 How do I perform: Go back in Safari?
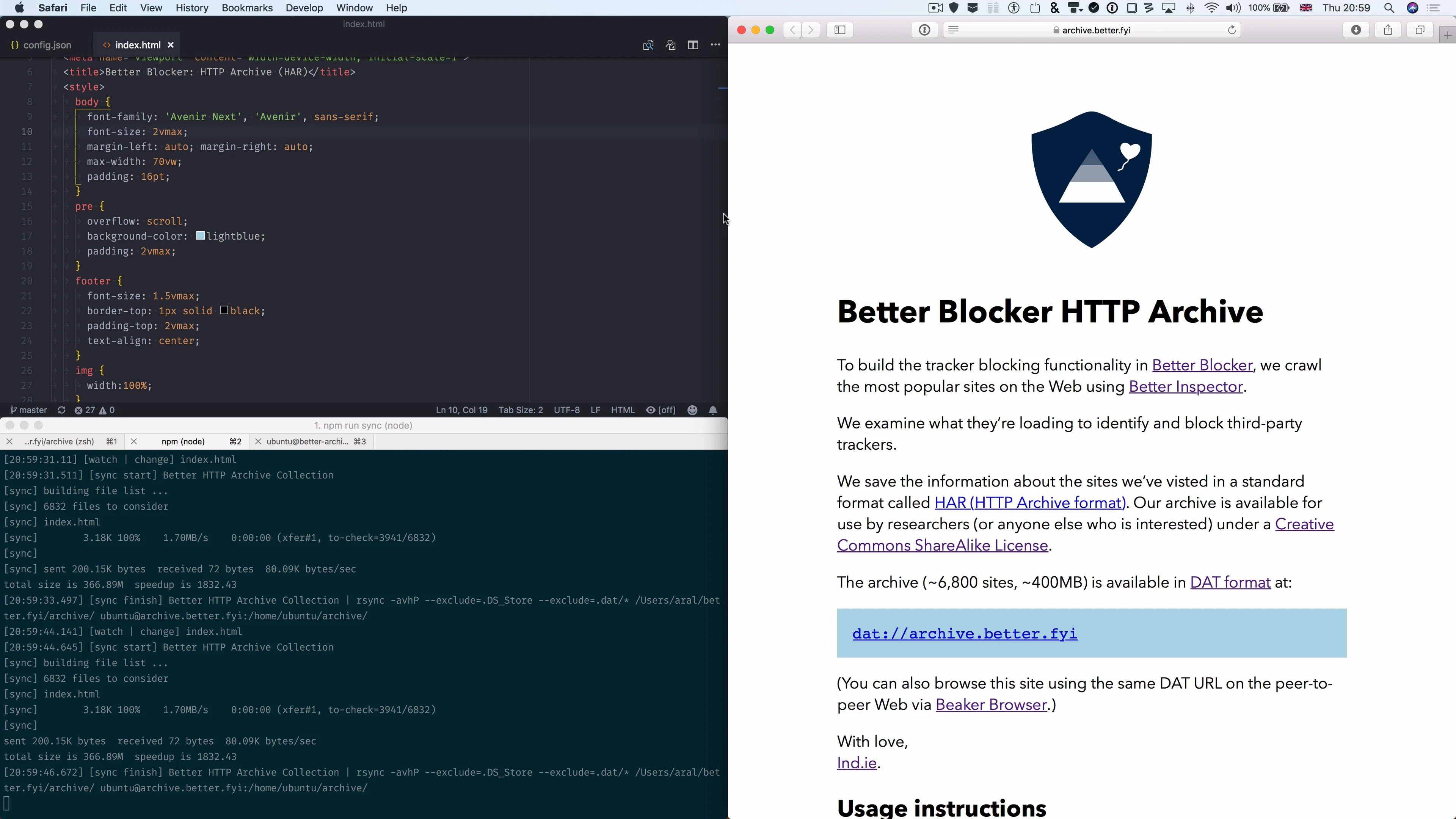792,30
